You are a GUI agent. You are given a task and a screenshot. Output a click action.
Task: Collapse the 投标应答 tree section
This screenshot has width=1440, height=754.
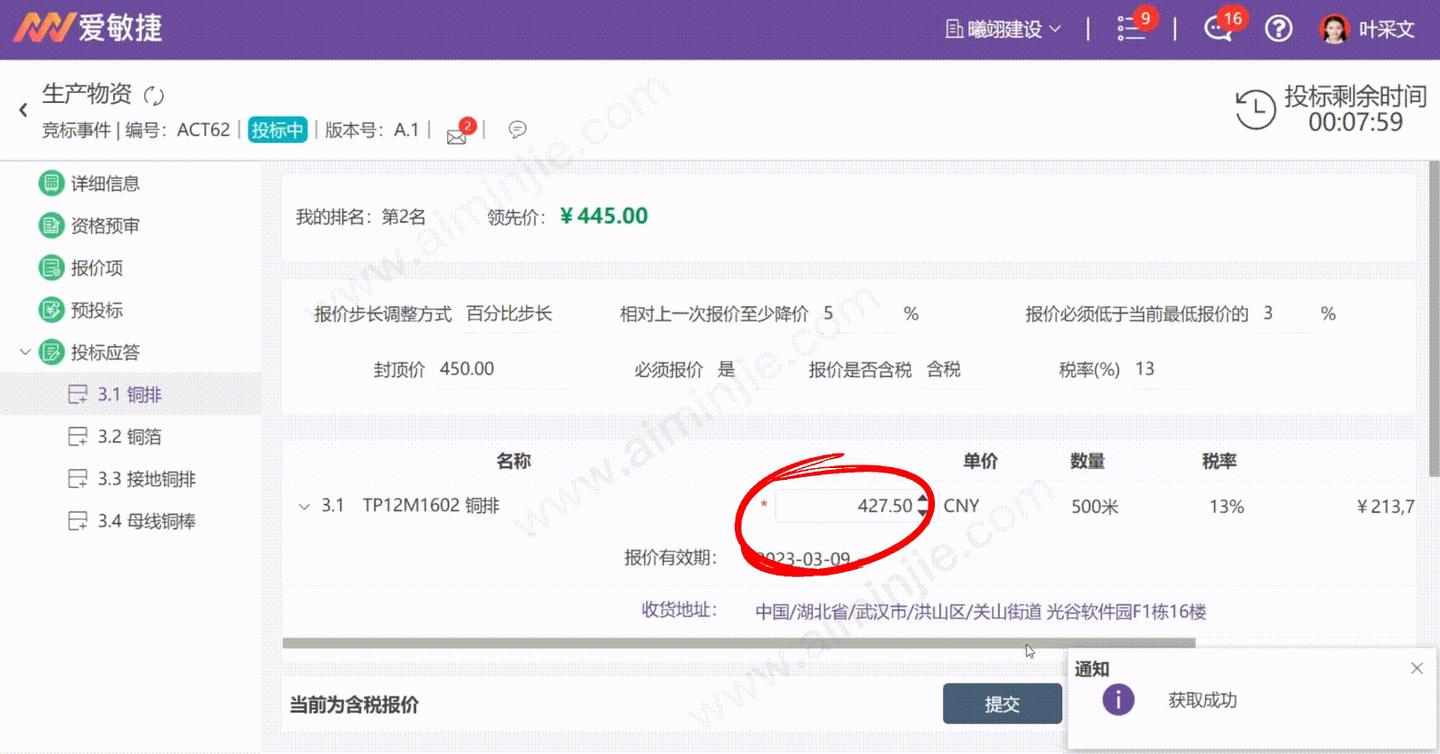(25, 352)
